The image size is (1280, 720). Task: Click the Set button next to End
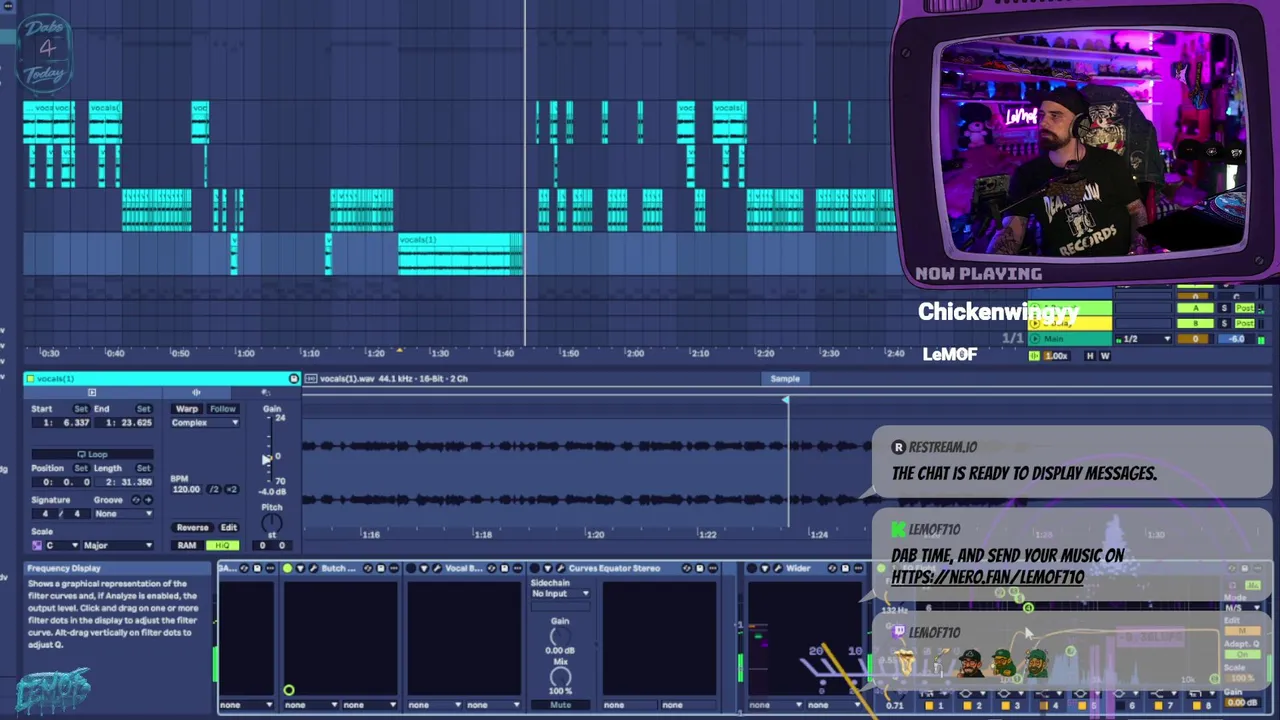(x=144, y=409)
